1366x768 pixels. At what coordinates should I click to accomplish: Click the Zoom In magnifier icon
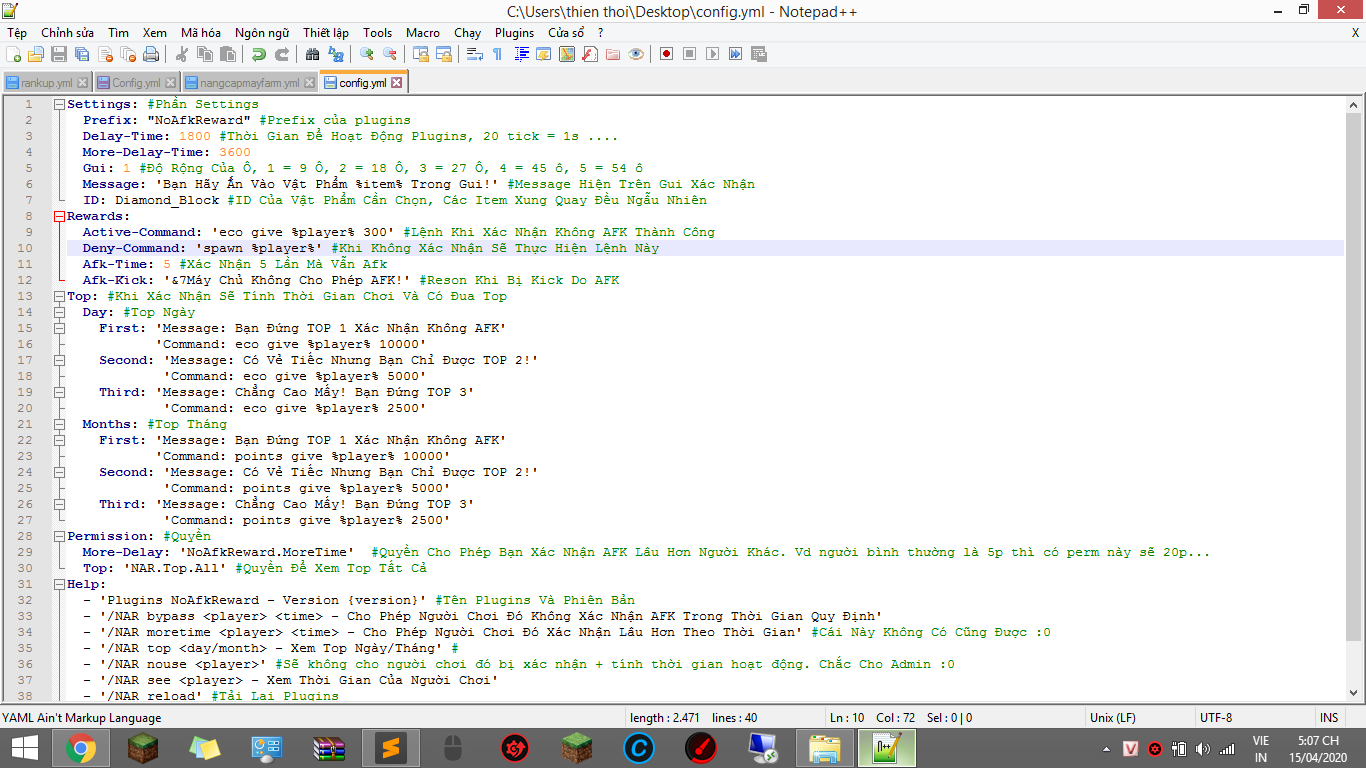tap(367, 54)
